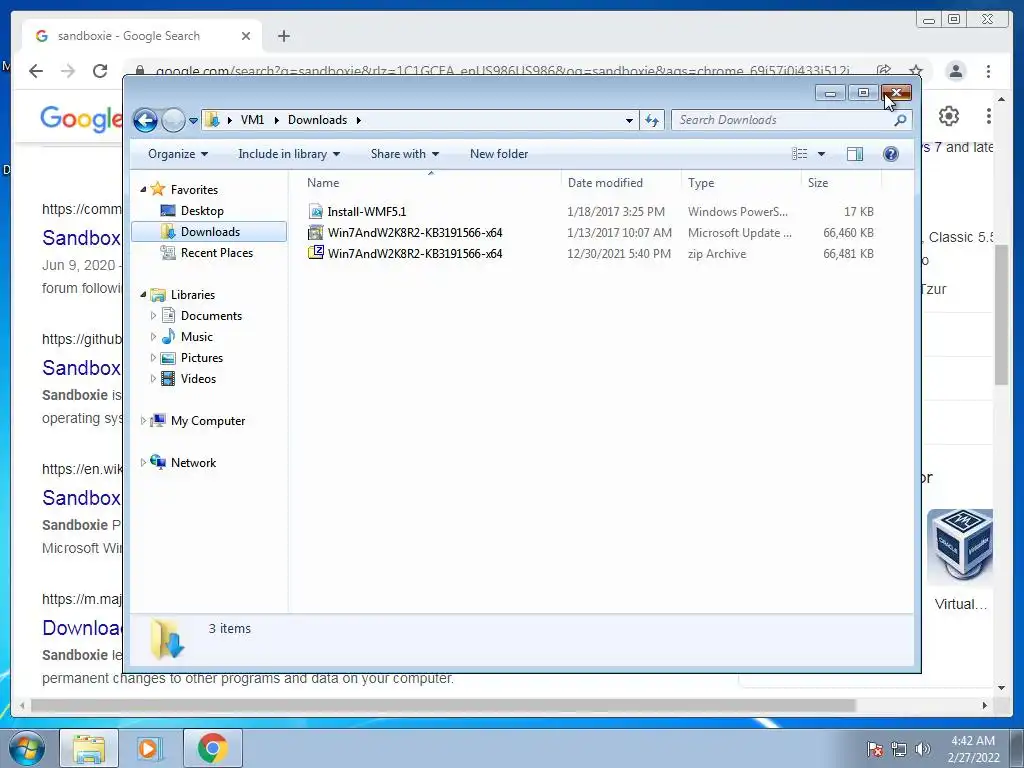Open the Chrome profile avatar button
The height and width of the screenshot is (768, 1024).
tap(955, 71)
